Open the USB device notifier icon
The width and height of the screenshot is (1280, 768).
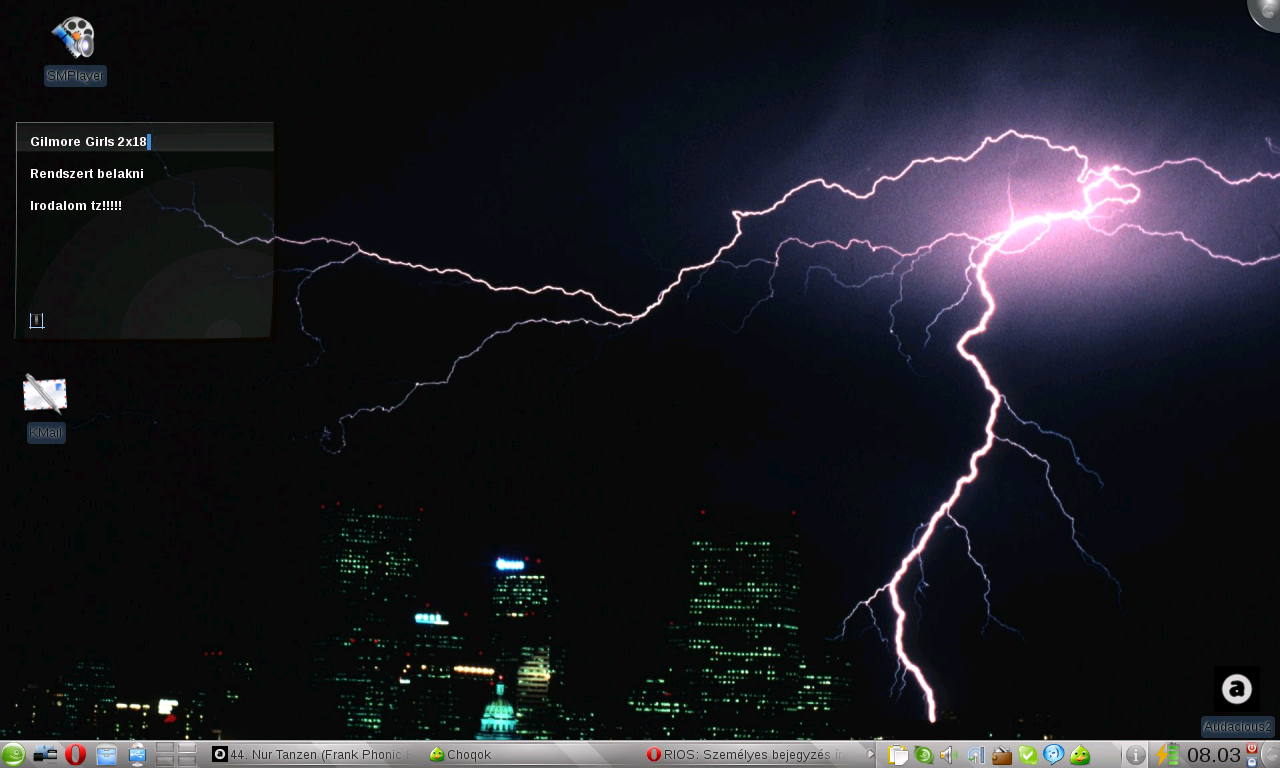(x=137, y=755)
